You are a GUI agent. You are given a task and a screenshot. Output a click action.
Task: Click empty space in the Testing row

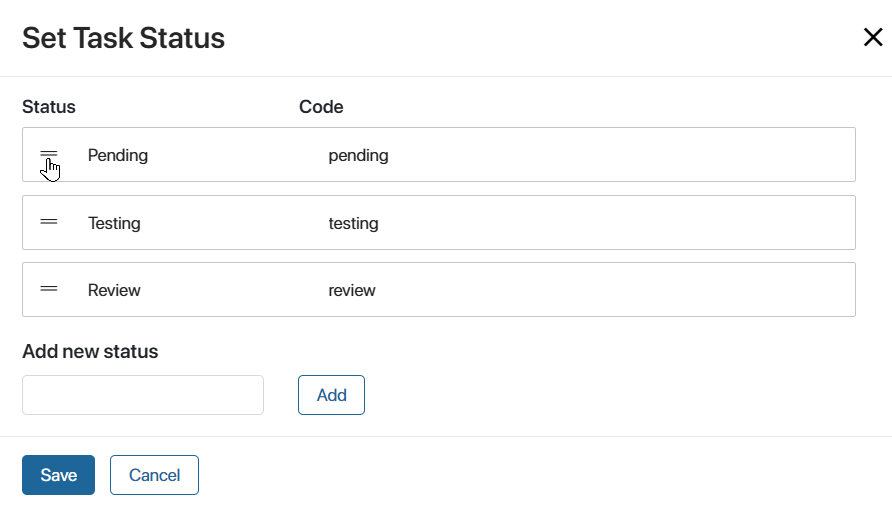pyautogui.click(x=614, y=222)
